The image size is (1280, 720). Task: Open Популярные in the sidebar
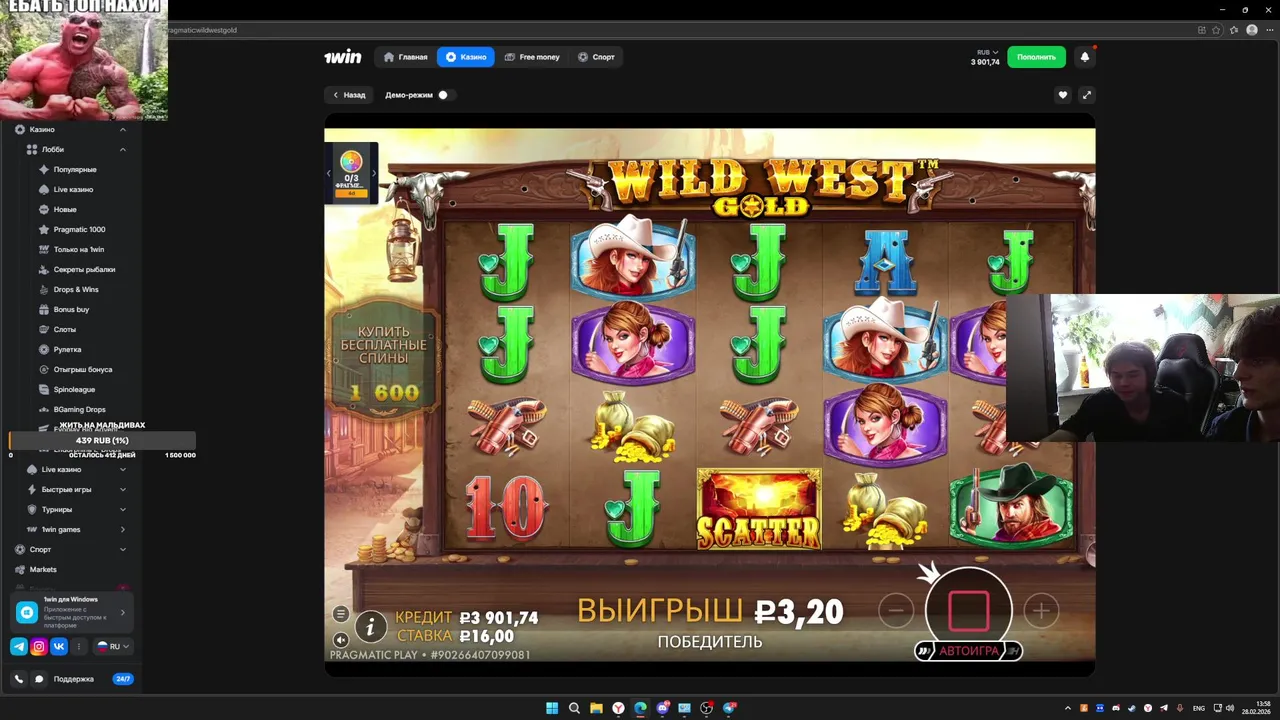click(x=75, y=170)
